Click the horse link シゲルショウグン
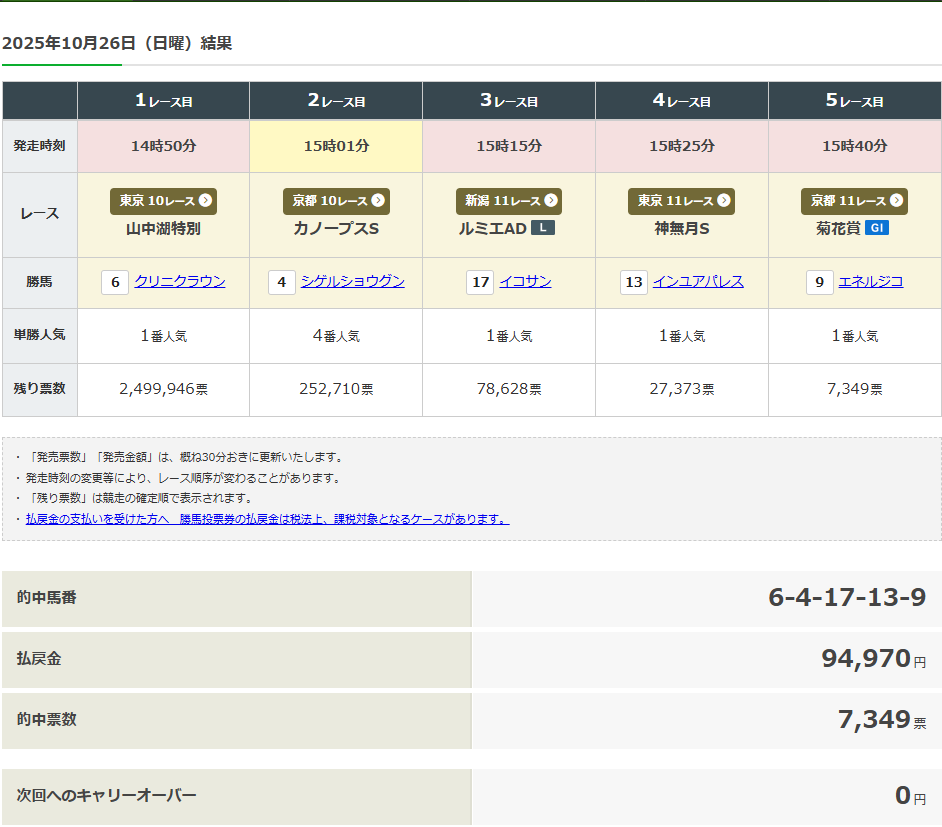Viewport: 942px width, 827px height. pos(352,281)
